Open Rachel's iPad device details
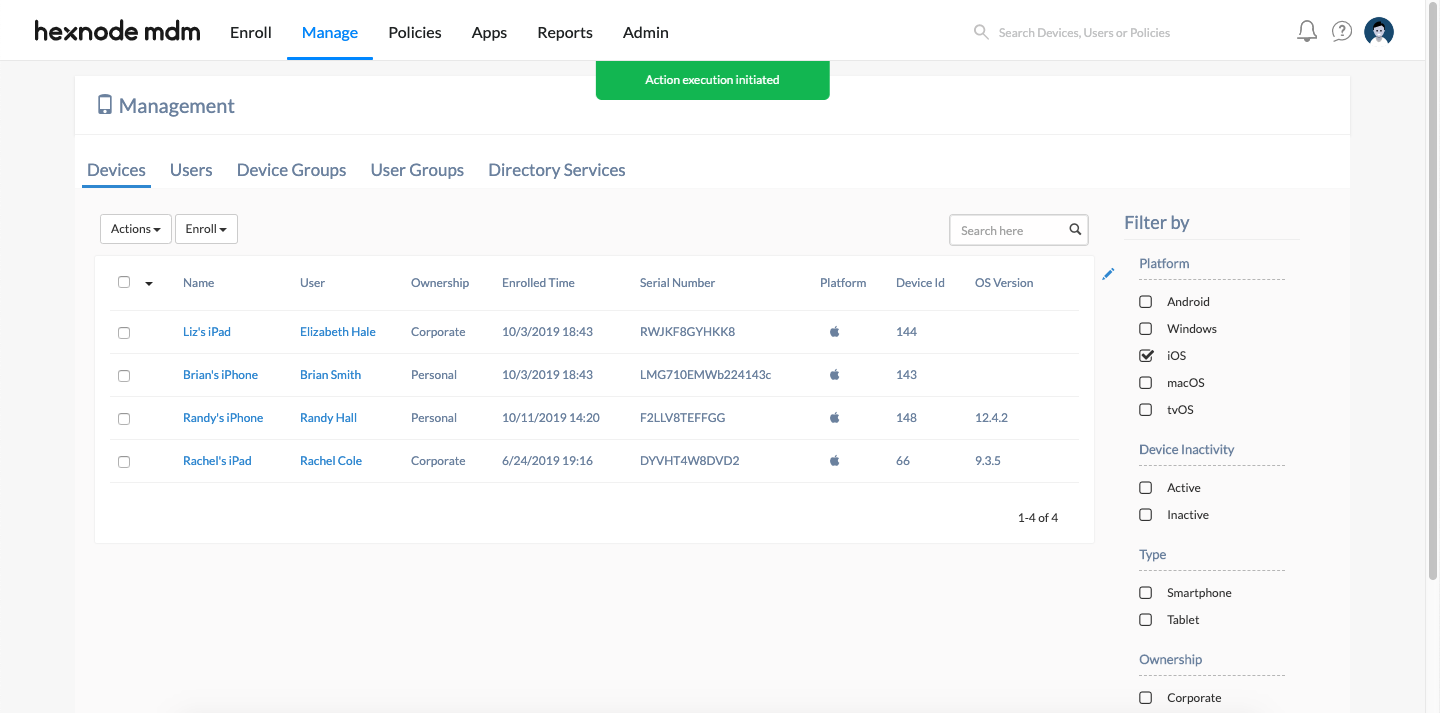 217,461
